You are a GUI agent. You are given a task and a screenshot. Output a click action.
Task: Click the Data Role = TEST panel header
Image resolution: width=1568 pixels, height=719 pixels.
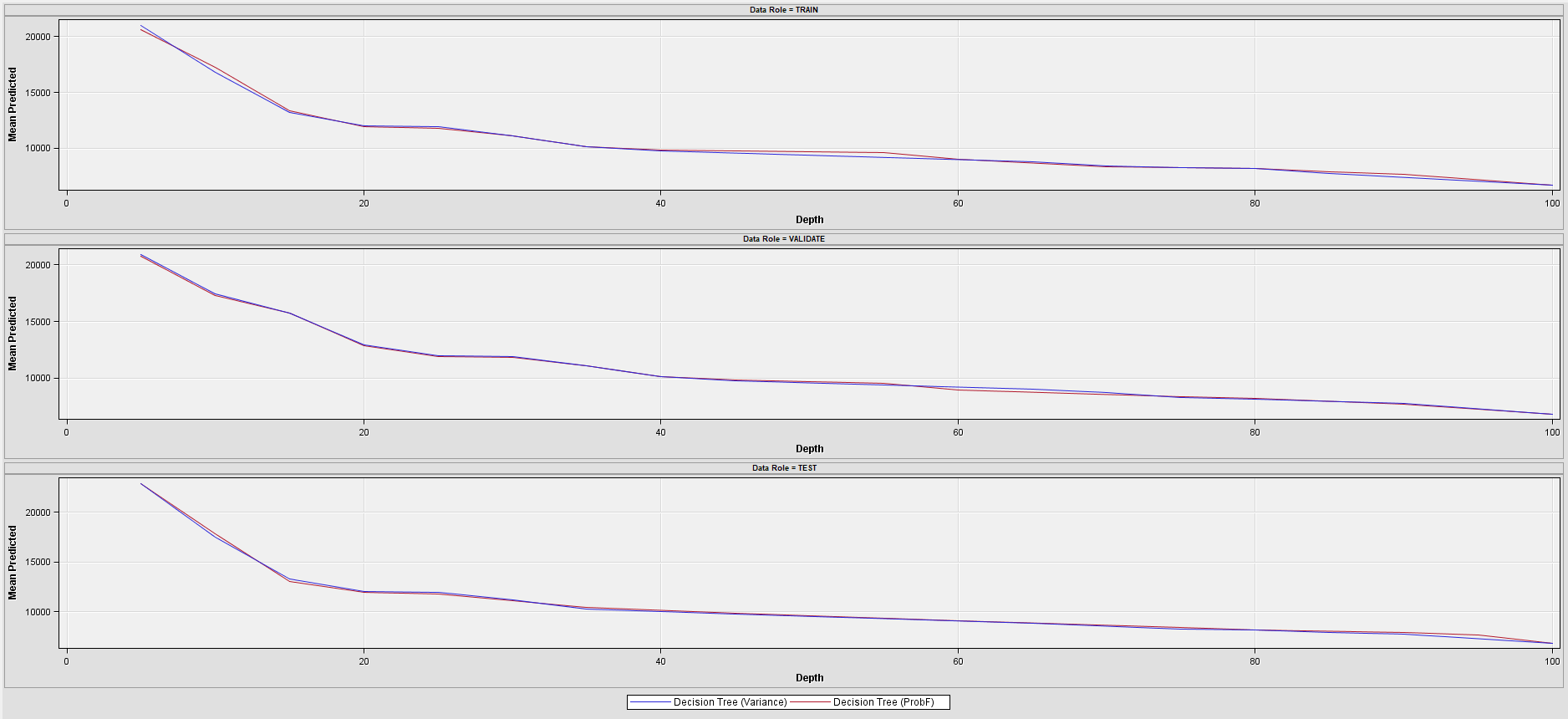(783, 468)
